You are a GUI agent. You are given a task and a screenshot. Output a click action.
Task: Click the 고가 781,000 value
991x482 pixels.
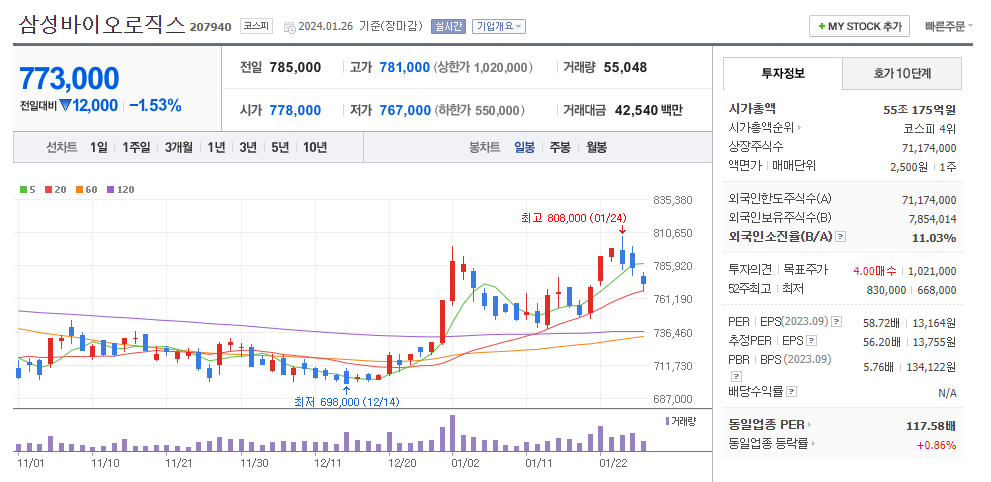pyautogui.click(x=404, y=68)
